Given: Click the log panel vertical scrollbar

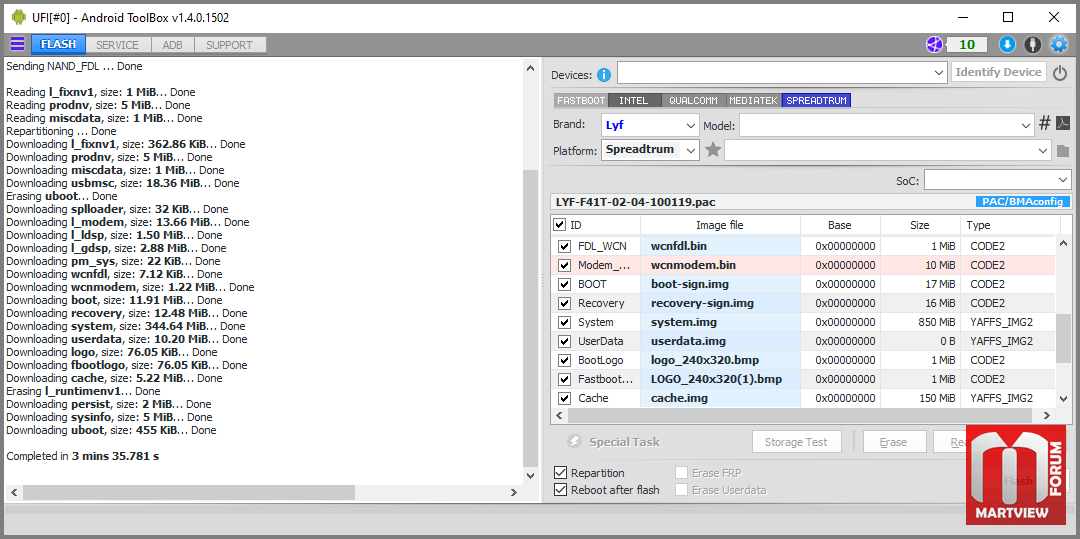Looking at the screenshot, I should (x=530, y=319).
